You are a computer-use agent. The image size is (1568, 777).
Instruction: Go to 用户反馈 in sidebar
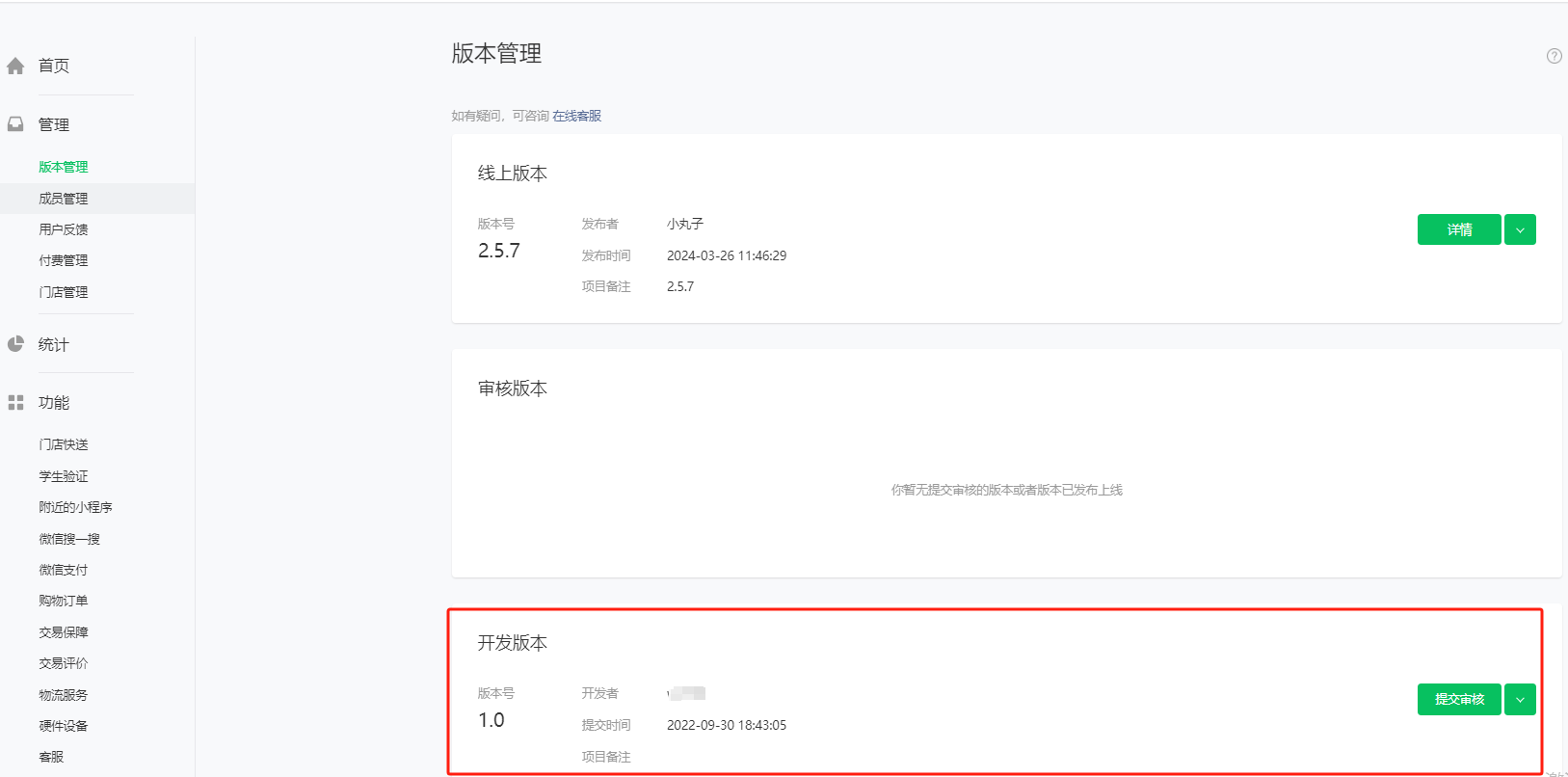pyautogui.click(x=64, y=229)
